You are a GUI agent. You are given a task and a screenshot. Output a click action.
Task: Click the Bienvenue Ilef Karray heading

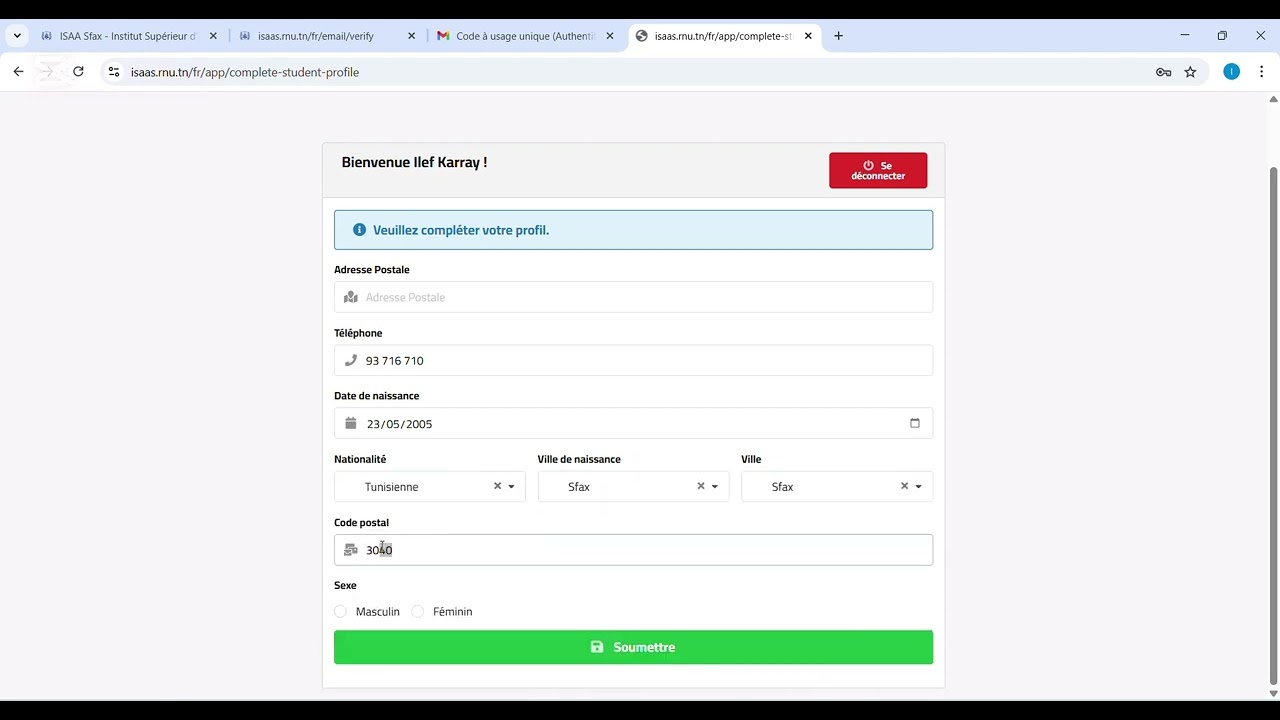[x=414, y=162]
